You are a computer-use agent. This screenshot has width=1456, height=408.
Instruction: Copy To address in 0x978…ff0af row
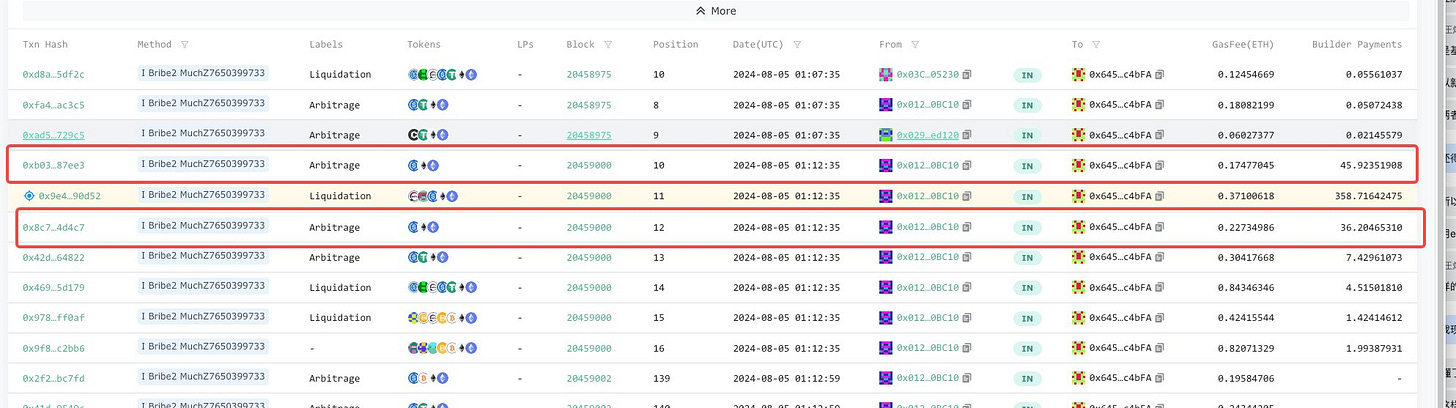tap(1160, 318)
